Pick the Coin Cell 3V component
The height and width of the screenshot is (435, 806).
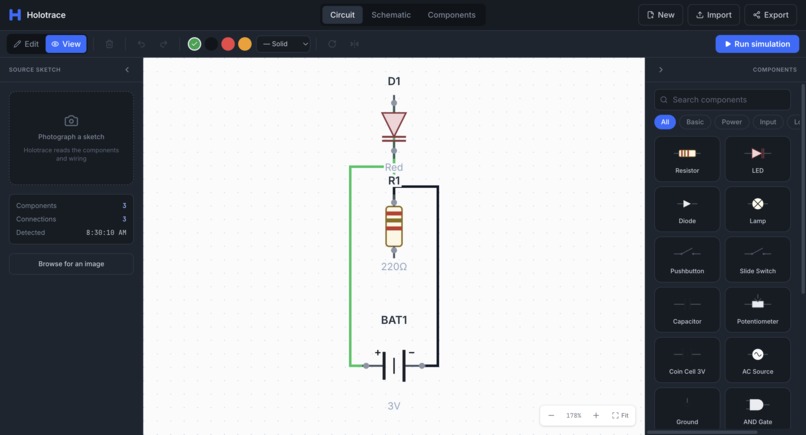tap(687, 360)
